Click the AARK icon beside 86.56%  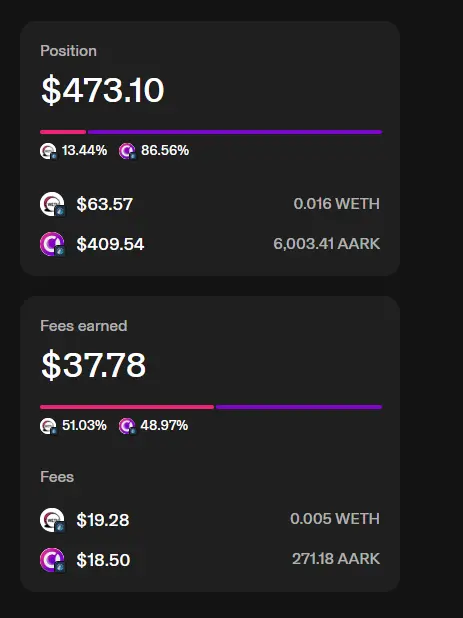(x=127, y=151)
